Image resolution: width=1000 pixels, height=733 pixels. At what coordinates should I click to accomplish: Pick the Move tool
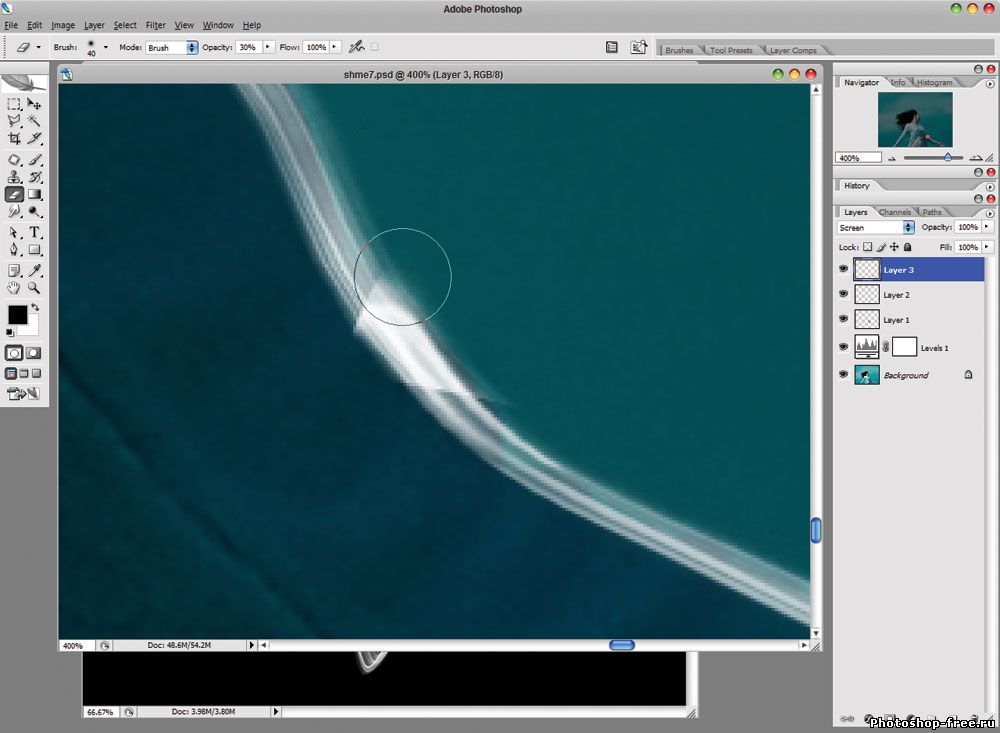click(35, 104)
